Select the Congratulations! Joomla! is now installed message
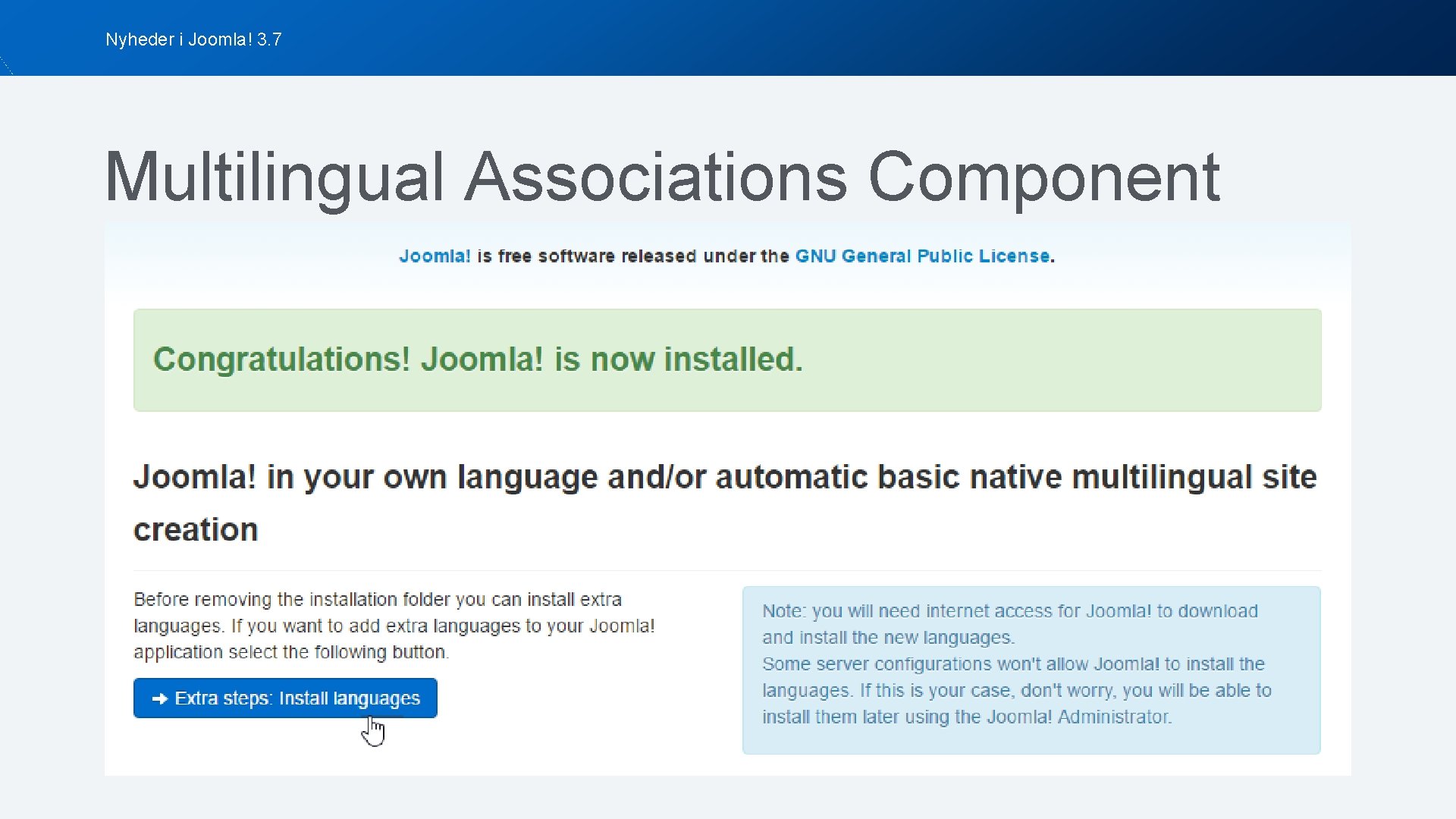The image size is (1456, 819). pyautogui.click(x=727, y=359)
